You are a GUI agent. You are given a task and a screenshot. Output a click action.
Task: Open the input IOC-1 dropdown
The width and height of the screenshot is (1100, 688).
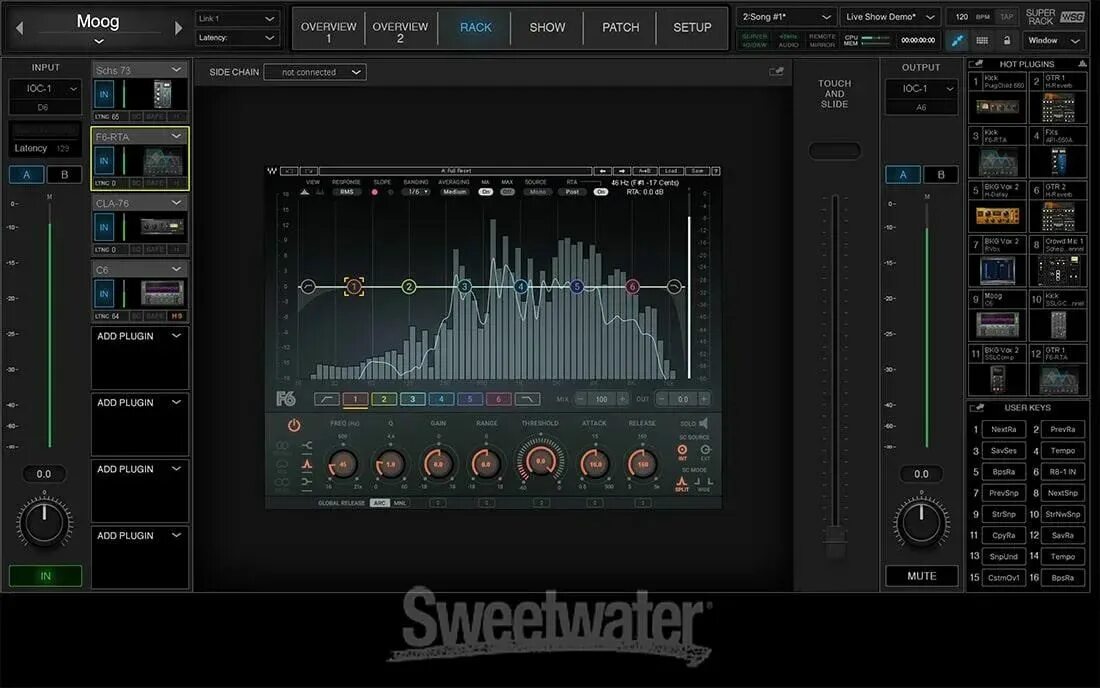[x=45, y=89]
